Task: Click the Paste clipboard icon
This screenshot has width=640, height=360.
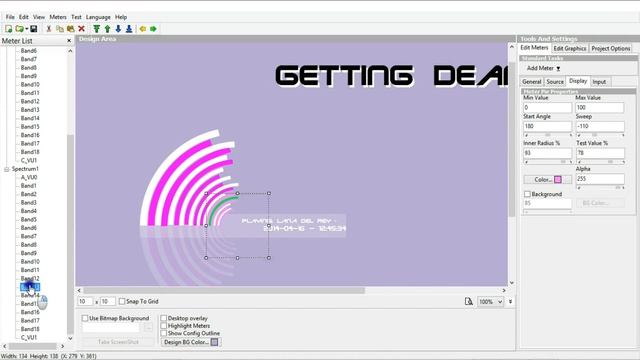Action: [71, 29]
